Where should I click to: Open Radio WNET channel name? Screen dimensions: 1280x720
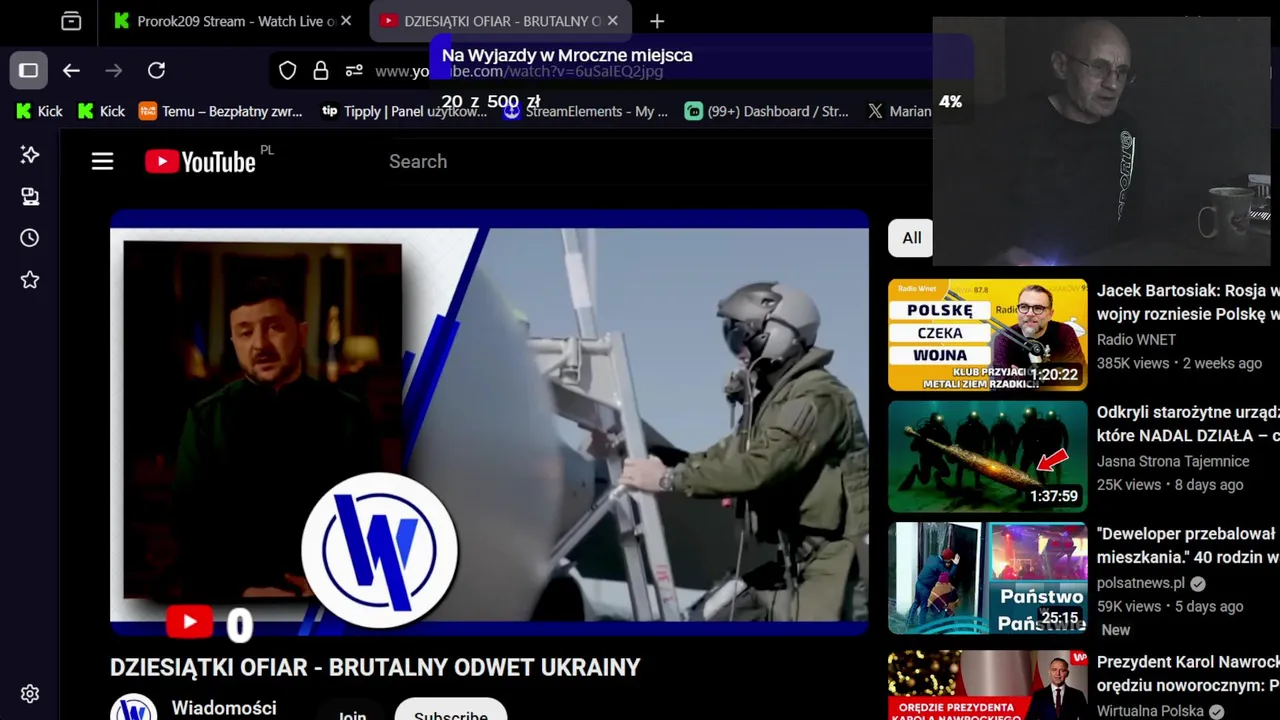(x=1136, y=340)
